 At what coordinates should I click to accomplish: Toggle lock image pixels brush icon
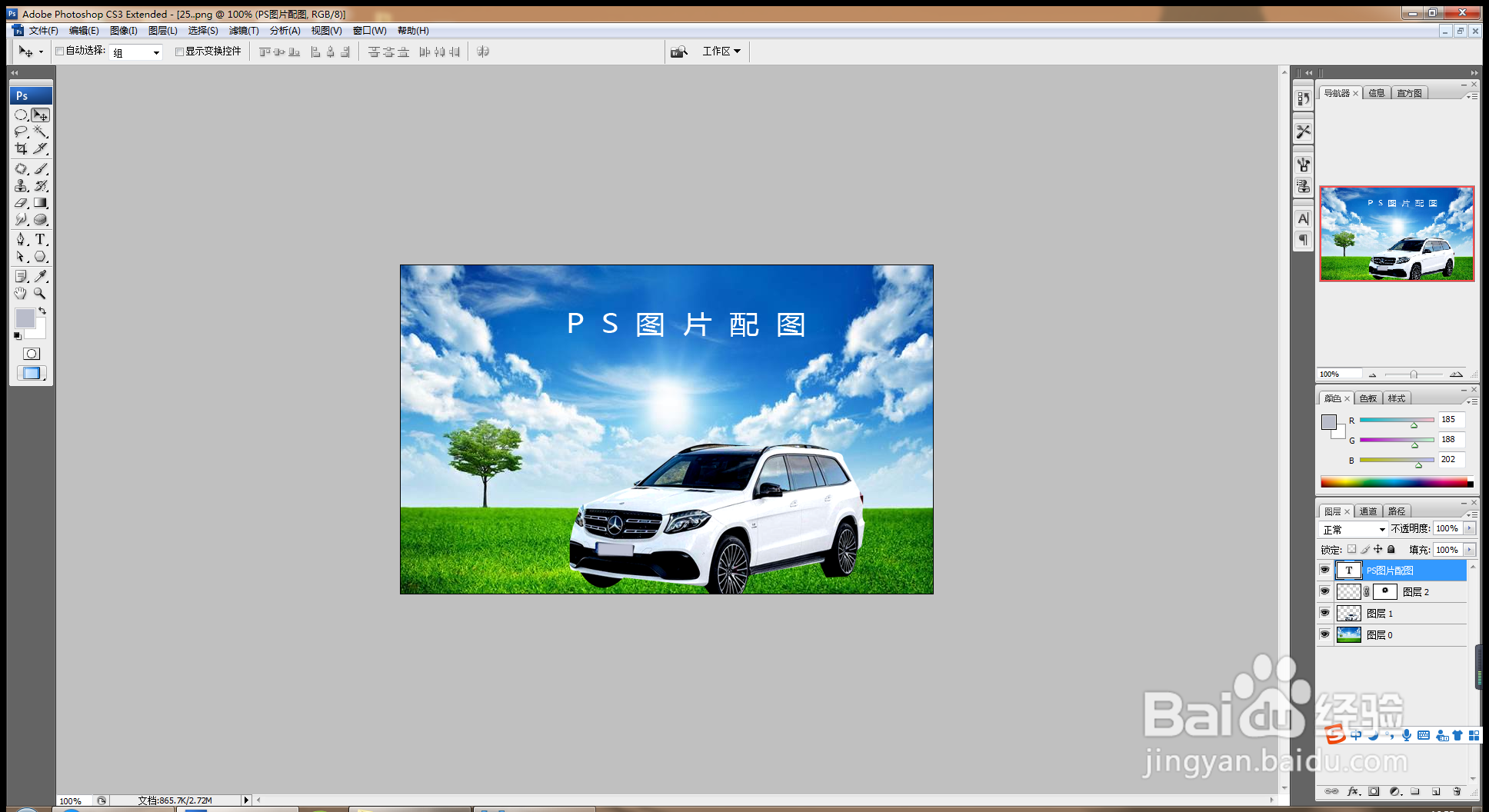[1365, 549]
